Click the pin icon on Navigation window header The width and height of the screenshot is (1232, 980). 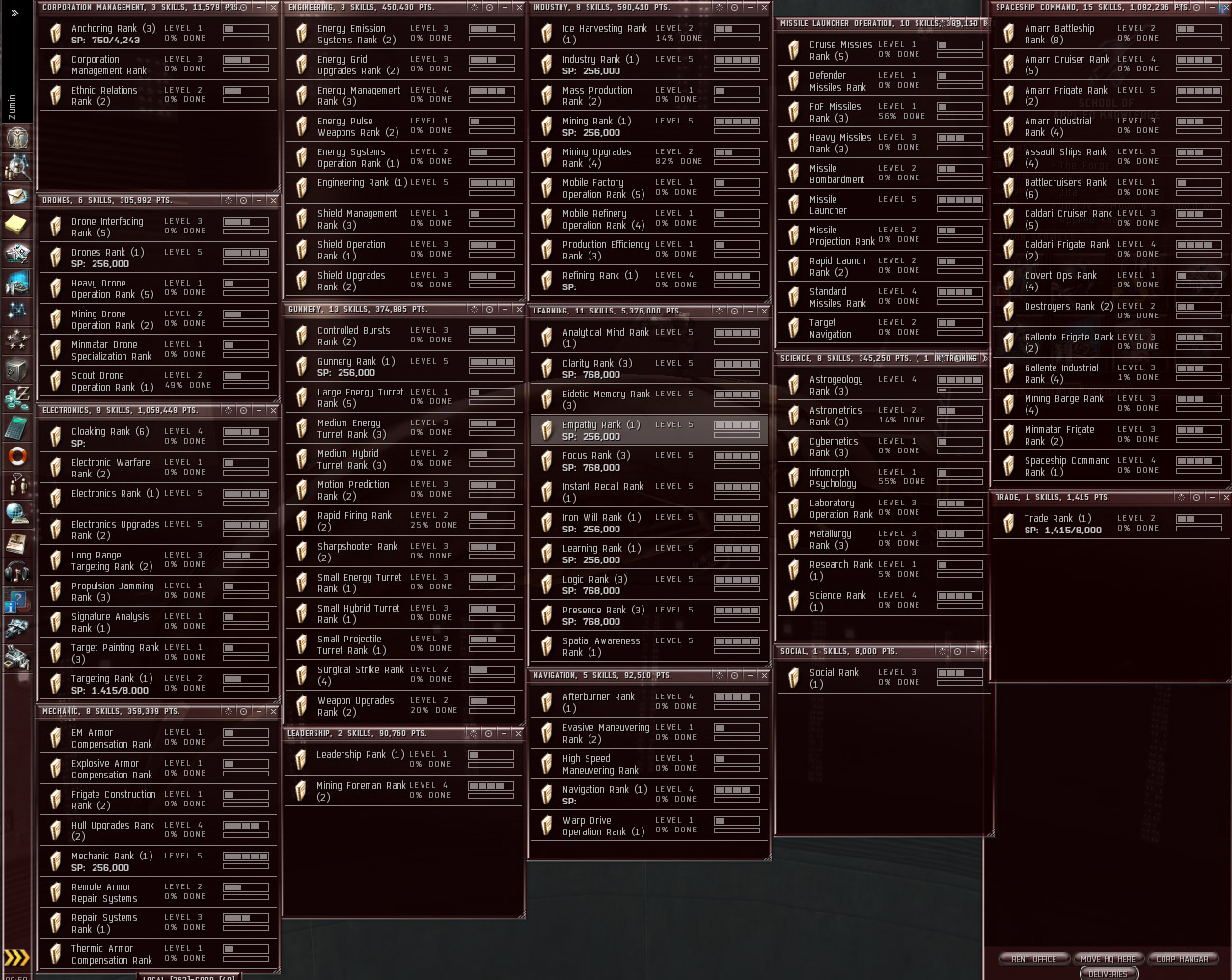click(719, 675)
